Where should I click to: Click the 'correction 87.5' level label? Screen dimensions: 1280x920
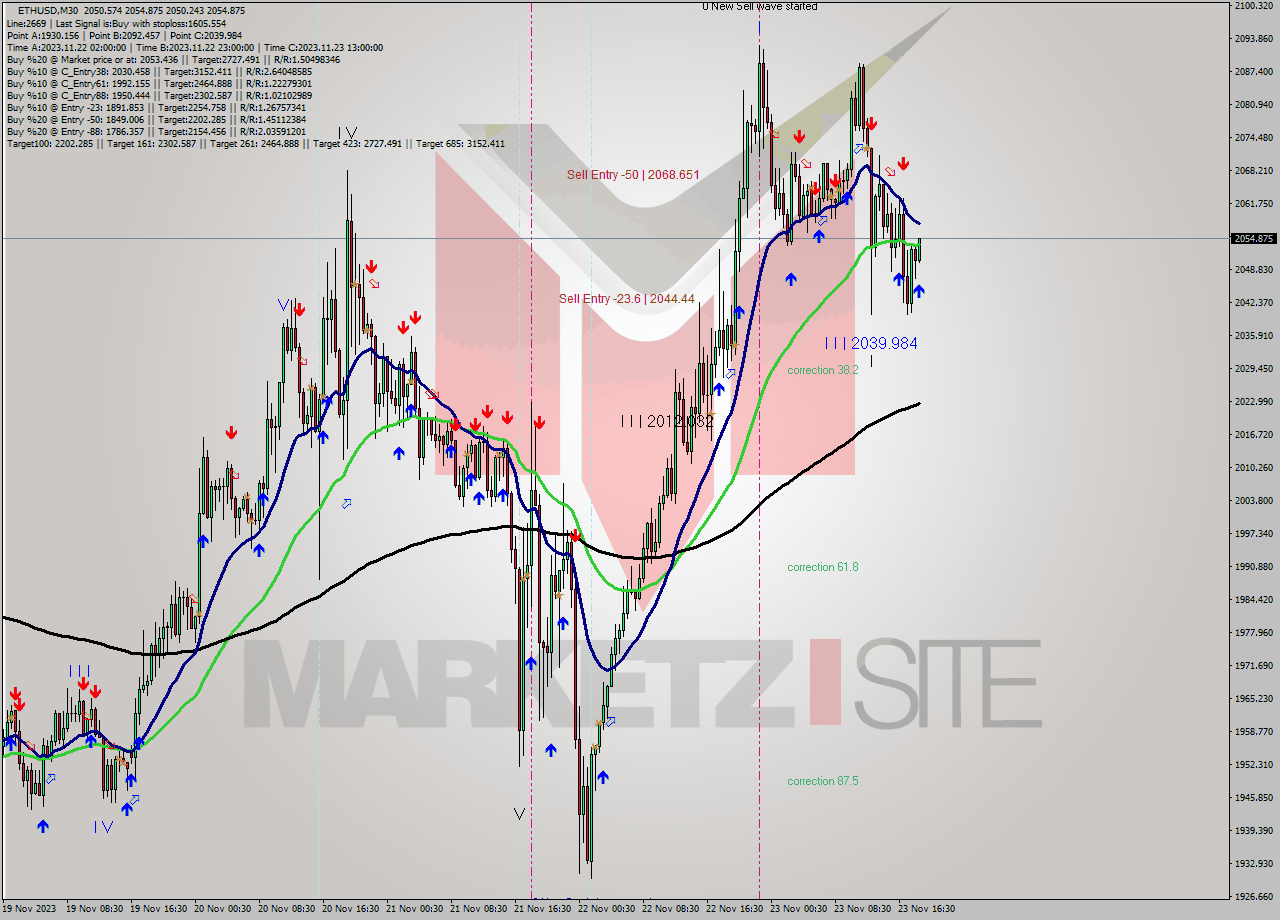[823, 781]
